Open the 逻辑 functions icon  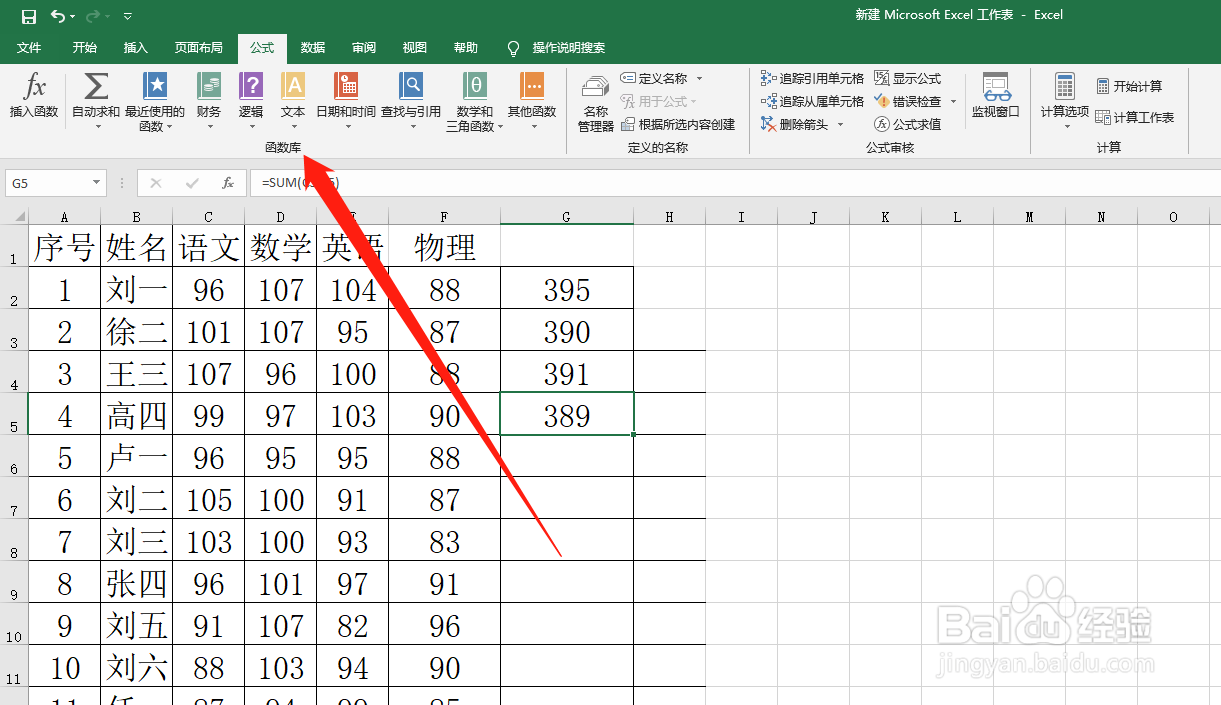point(251,87)
